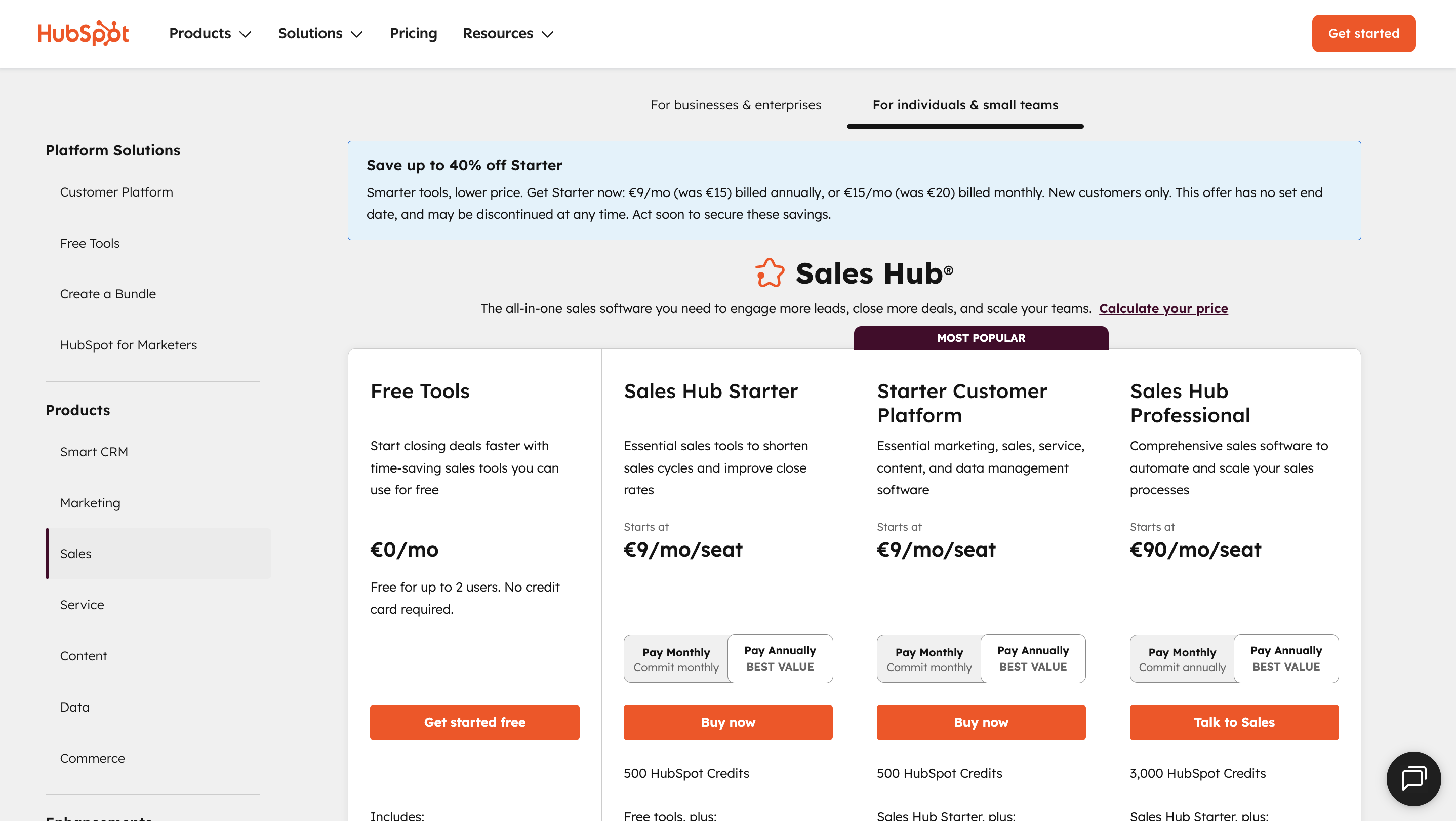The width and height of the screenshot is (1456, 821).
Task: Click the Sales Hub Professional plan title
Action: click(1190, 403)
